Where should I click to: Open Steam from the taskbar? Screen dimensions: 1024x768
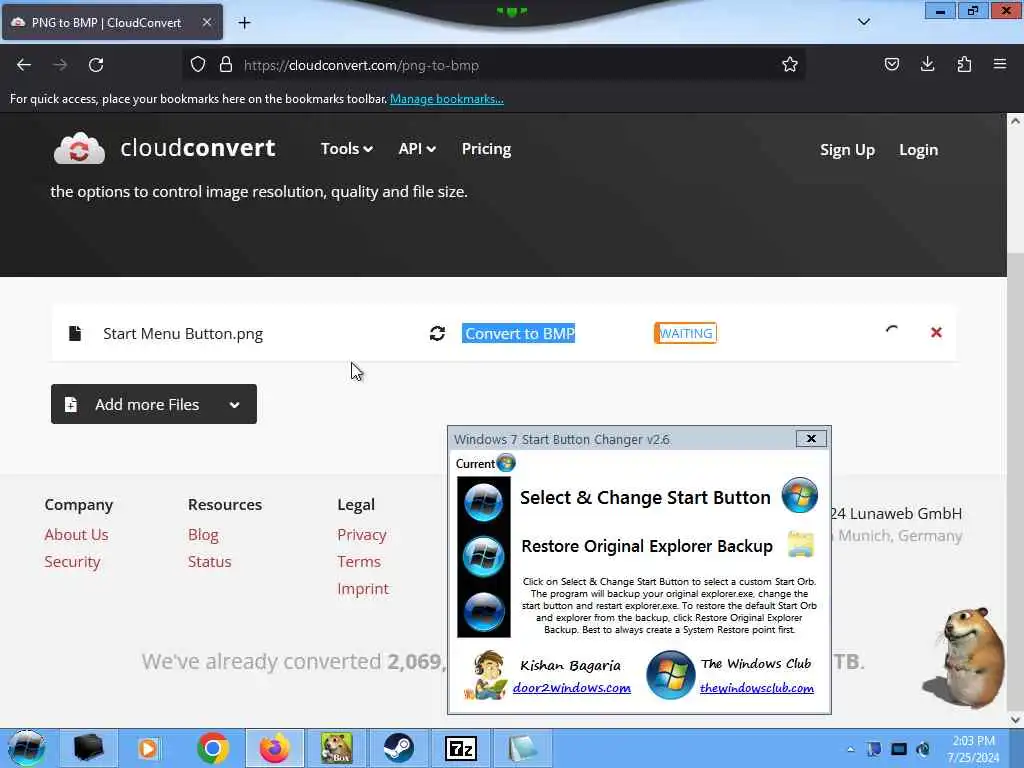click(x=398, y=748)
